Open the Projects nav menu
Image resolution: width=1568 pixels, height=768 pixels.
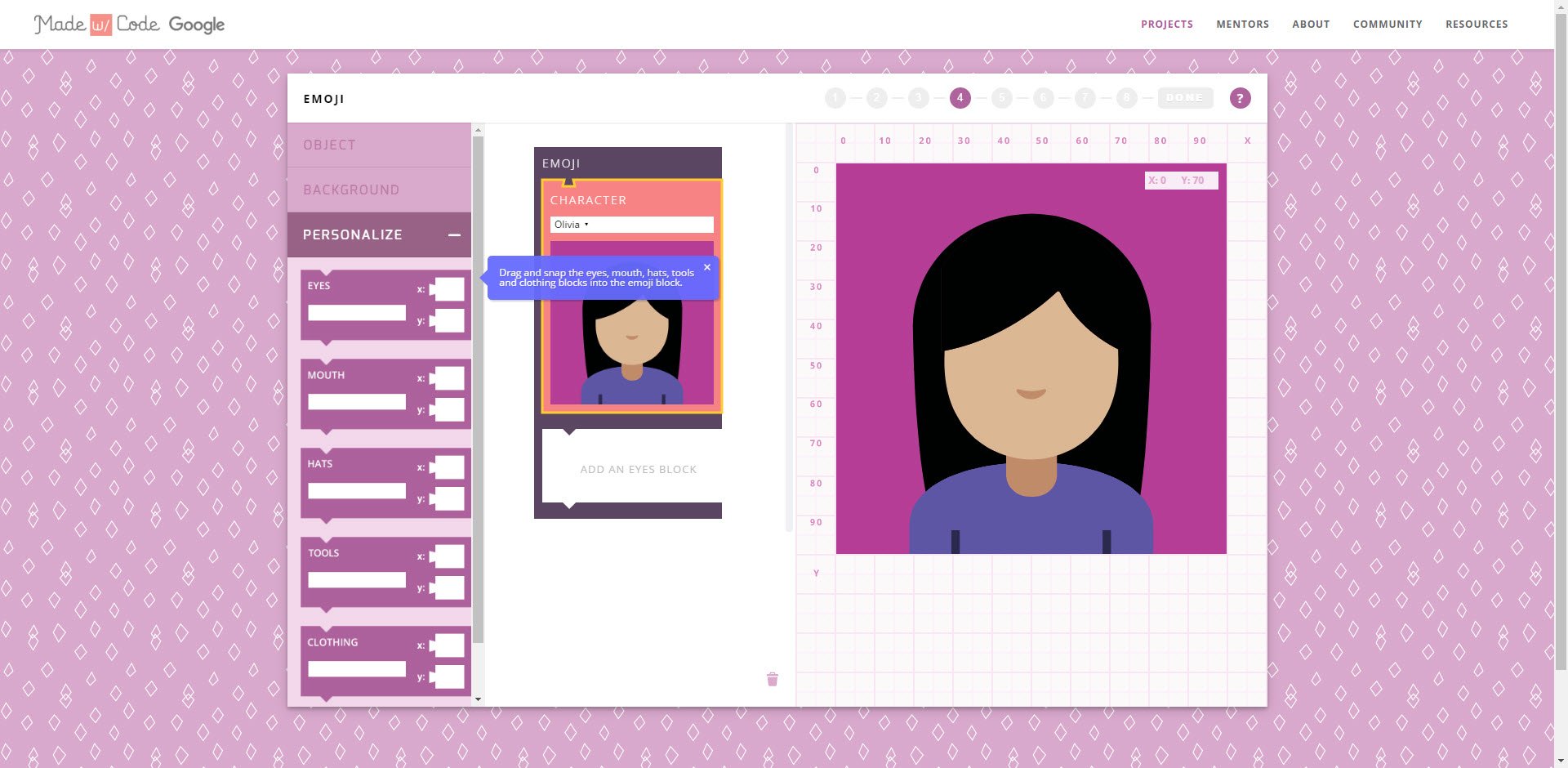coord(1166,25)
